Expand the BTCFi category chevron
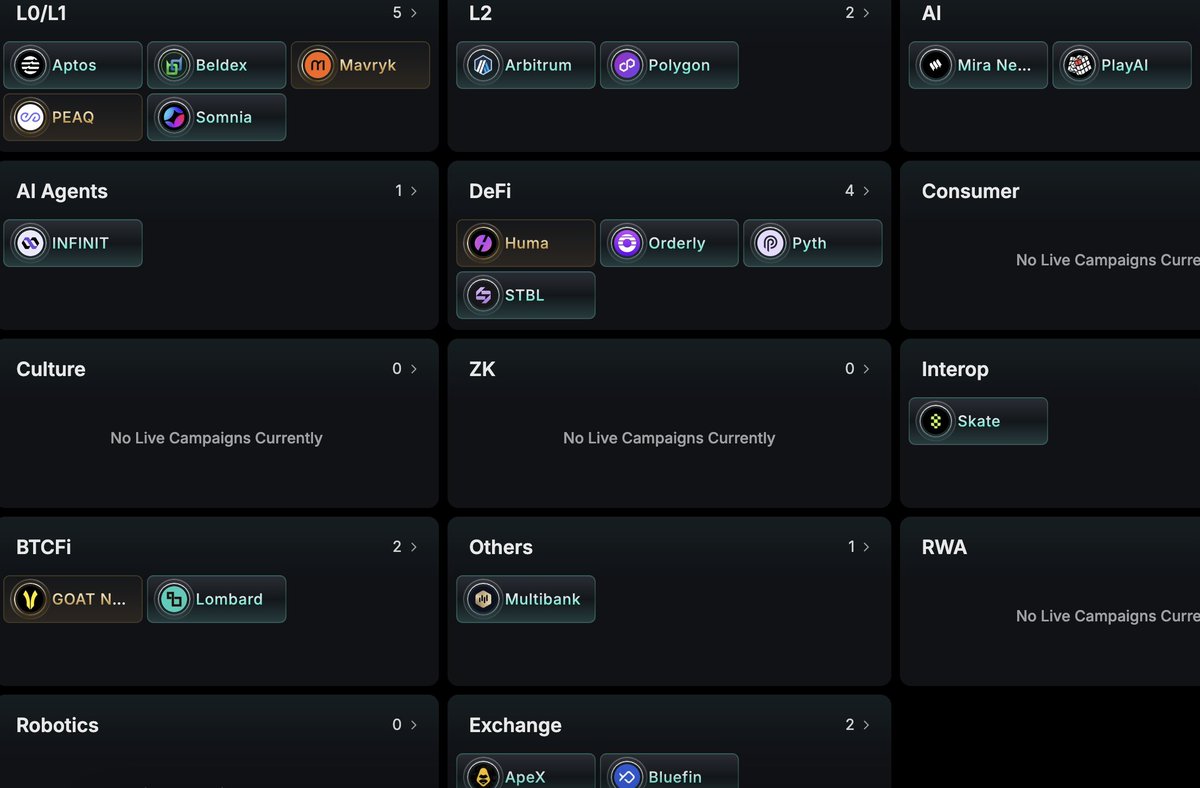1200x788 pixels. [x=413, y=547]
